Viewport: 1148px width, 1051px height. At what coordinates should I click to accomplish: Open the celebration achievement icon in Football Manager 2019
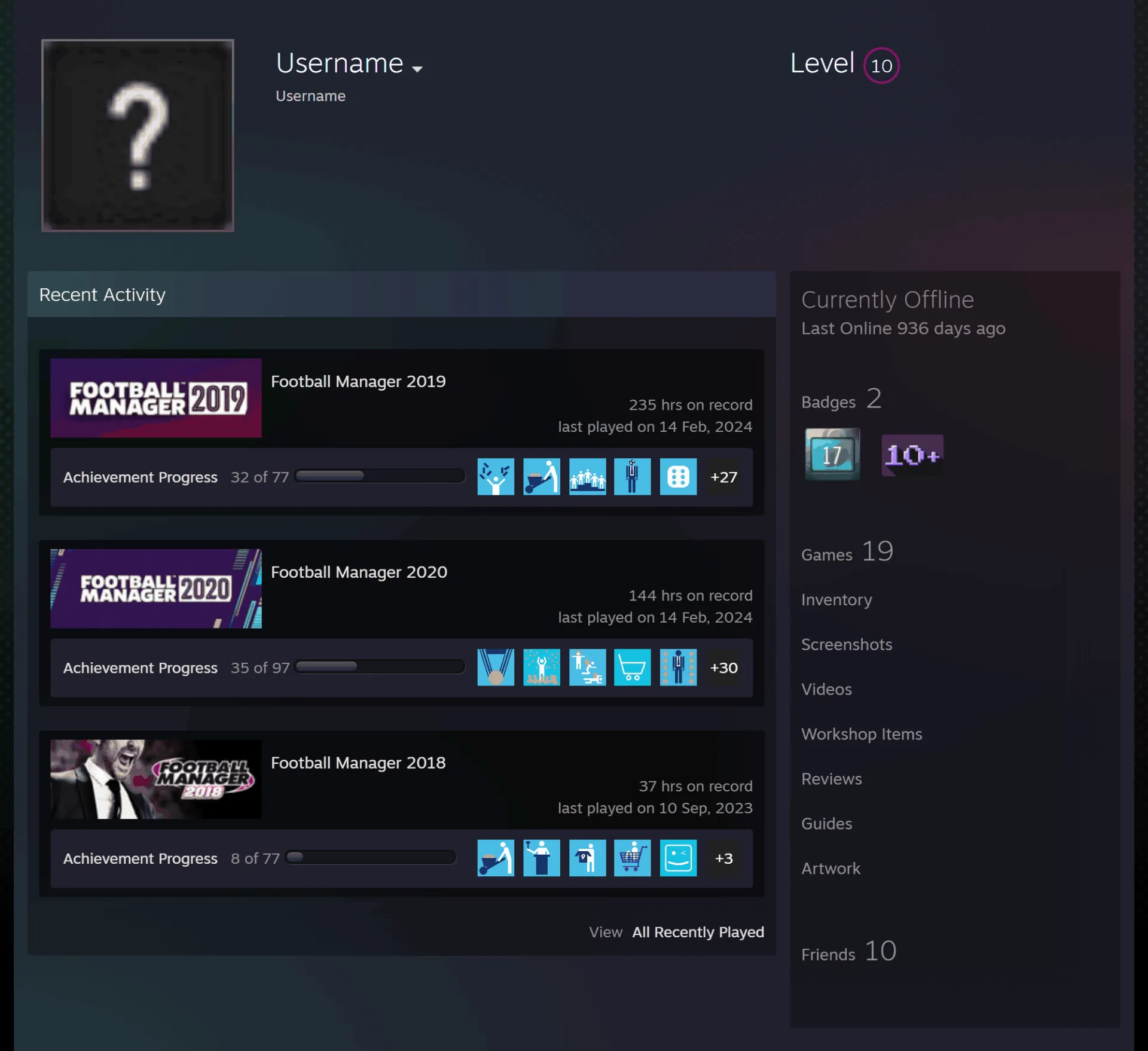coord(496,477)
